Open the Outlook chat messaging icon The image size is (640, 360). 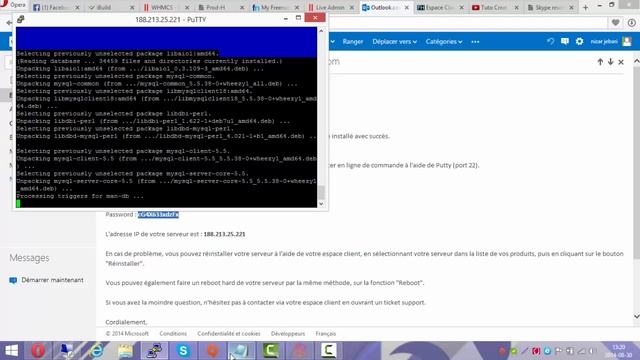564,41
